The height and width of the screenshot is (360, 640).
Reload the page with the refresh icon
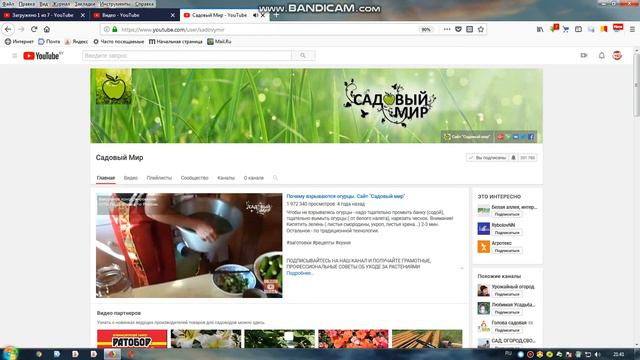[34, 29]
